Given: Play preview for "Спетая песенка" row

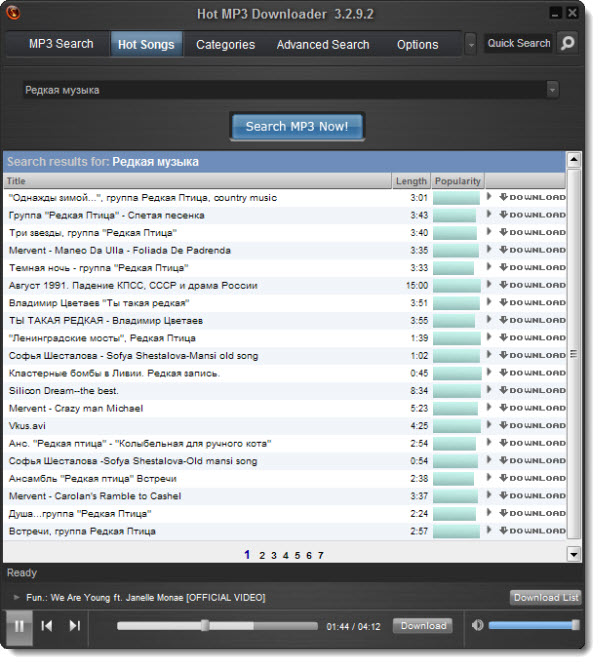Looking at the screenshot, I should click(489, 214).
